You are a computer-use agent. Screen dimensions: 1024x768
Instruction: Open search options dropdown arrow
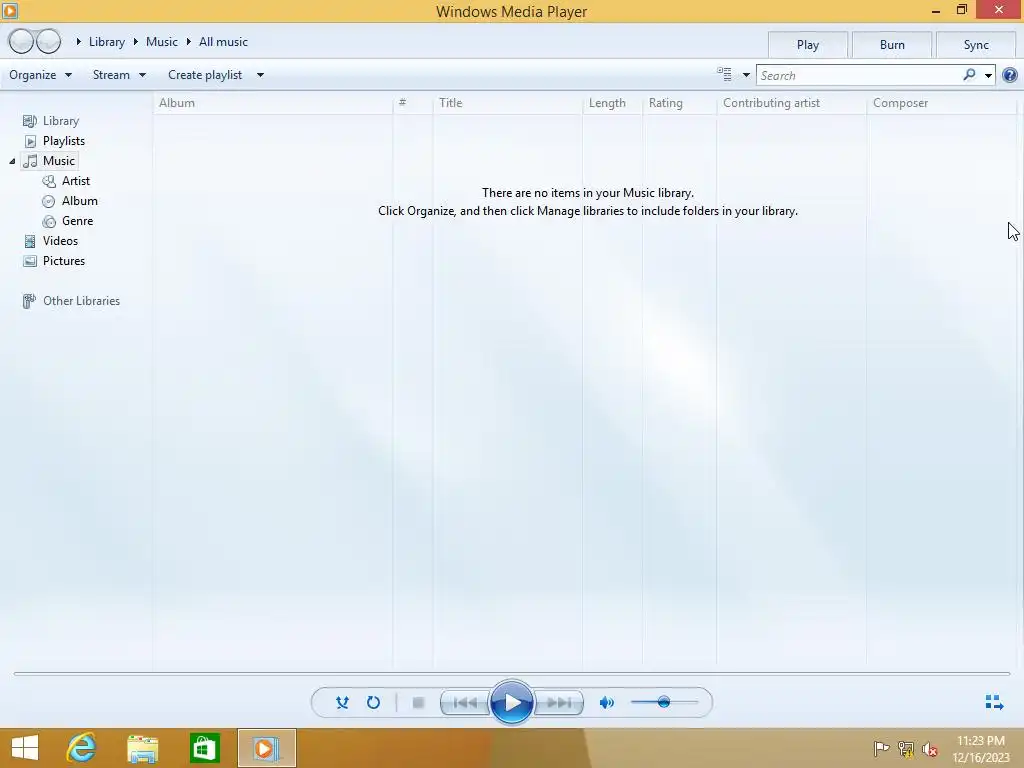(989, 76)
